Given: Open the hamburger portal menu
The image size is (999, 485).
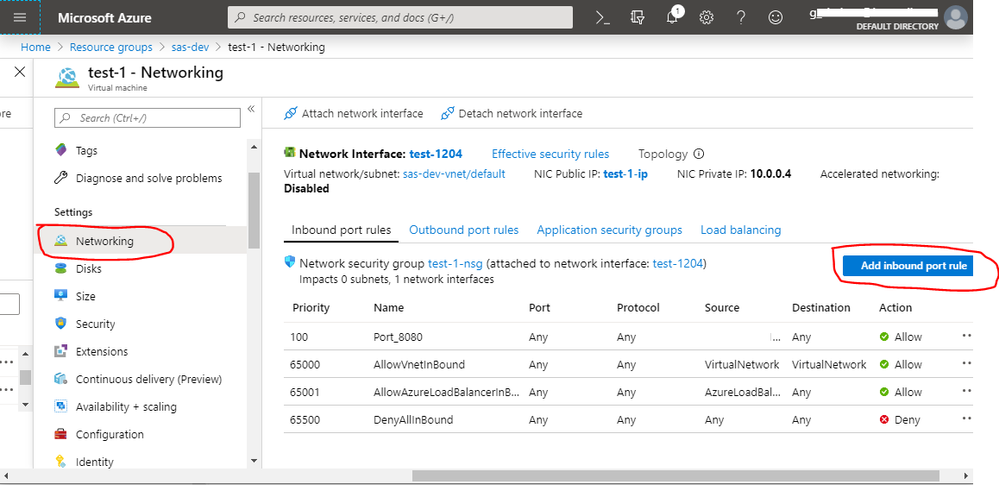Looking at the screenshot, I should coord(20,17).
